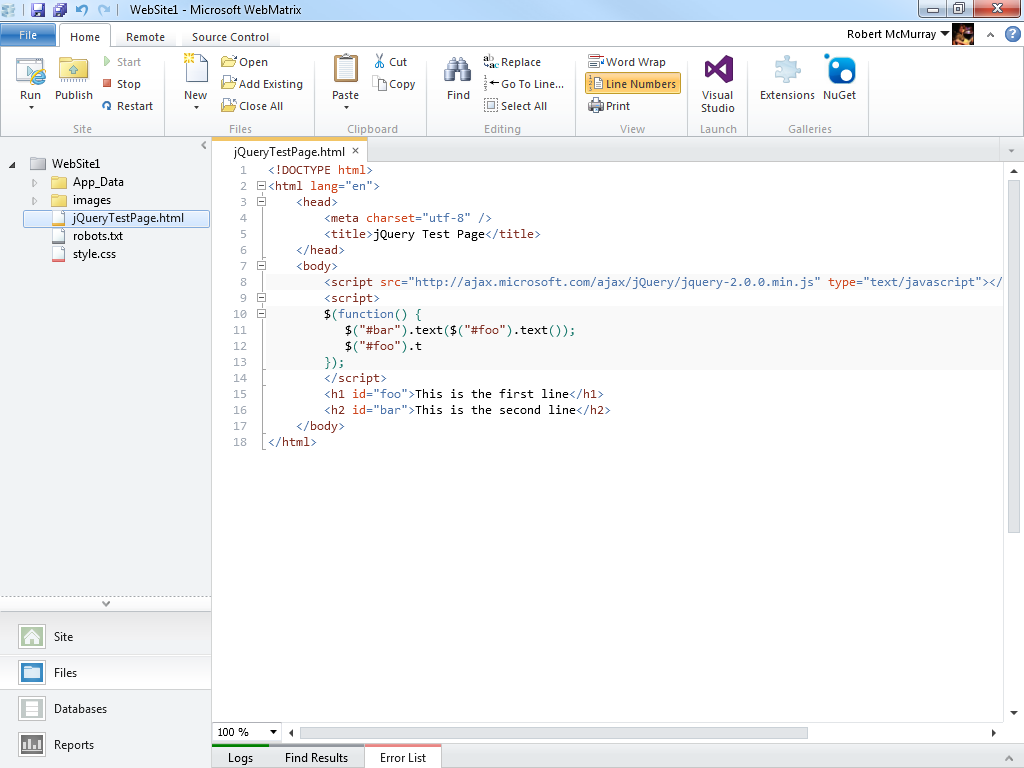
Task: Open Visual Studio from the Launch group
Action: coord(718,72)
